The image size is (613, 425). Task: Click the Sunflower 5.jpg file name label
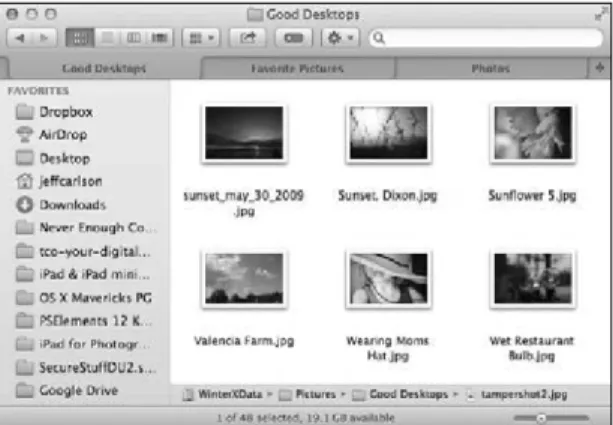[x=532, y=195]
